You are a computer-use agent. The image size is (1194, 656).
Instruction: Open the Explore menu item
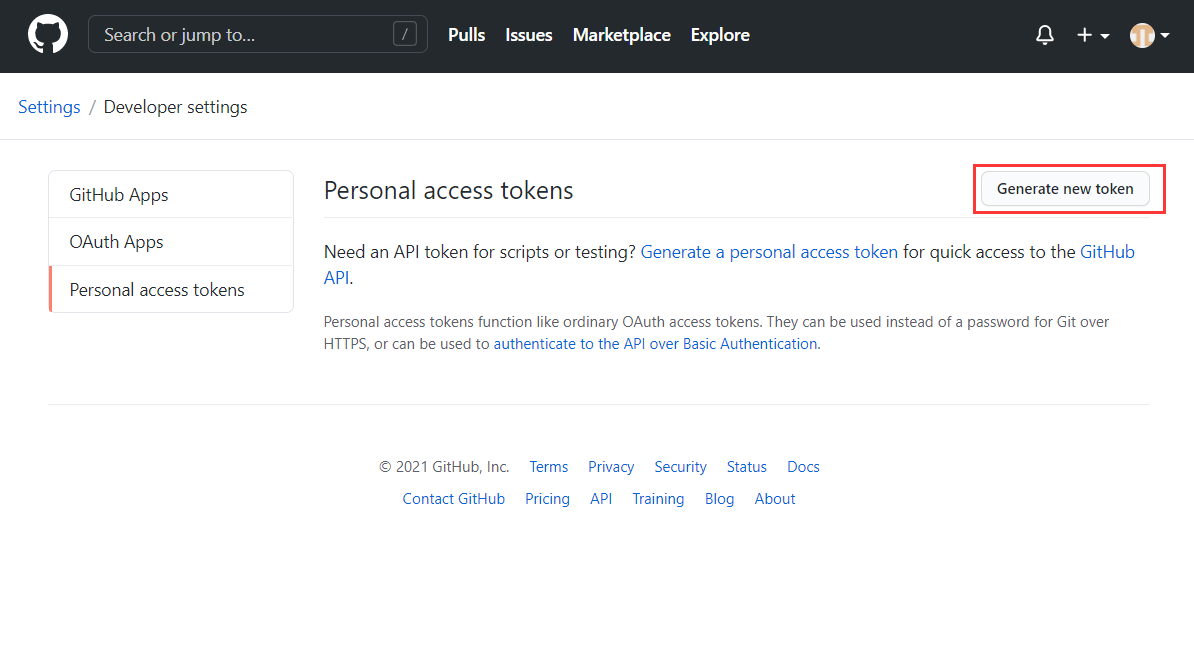719,35
